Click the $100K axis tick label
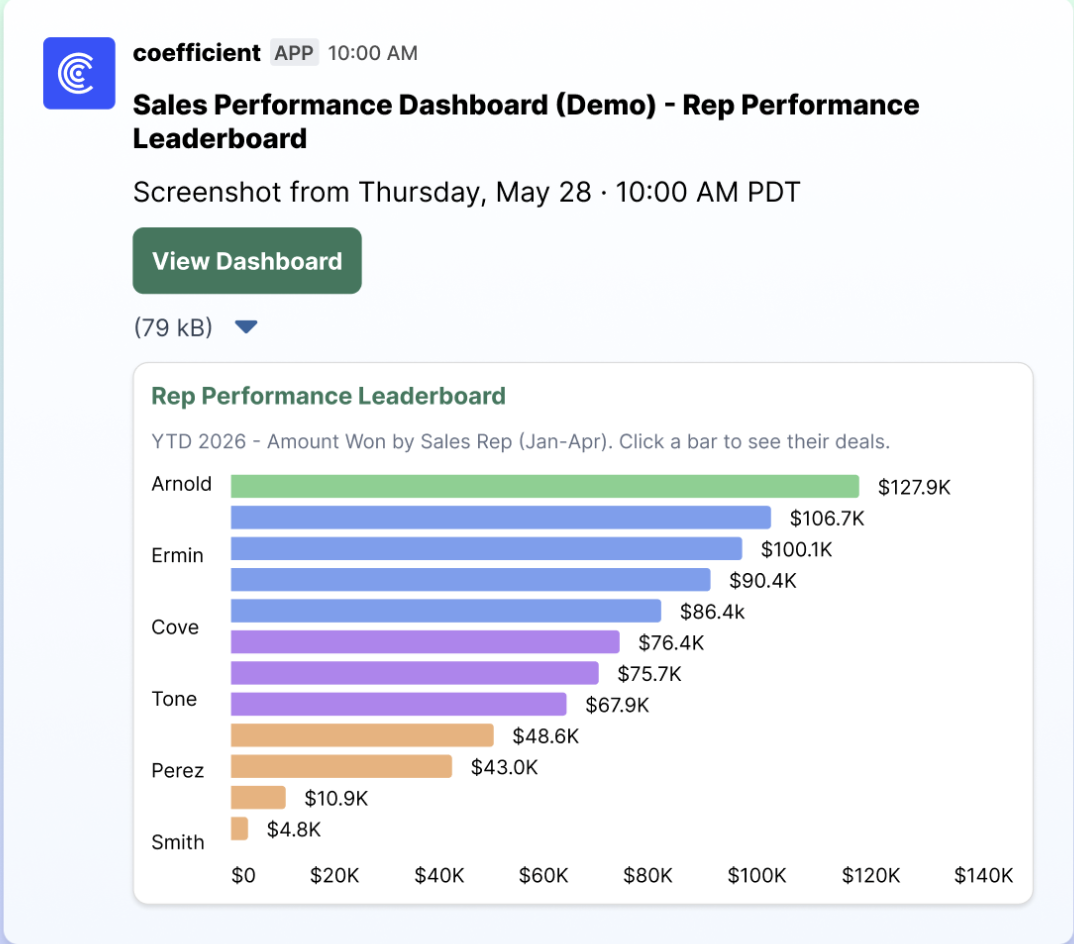1074x944 pixels. tap(757, 875)
